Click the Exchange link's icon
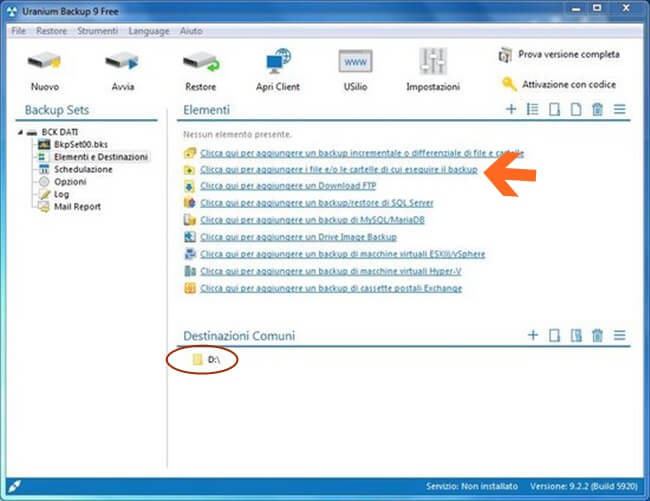Screen dimensions: 650x501 click(x=189, y=288)
